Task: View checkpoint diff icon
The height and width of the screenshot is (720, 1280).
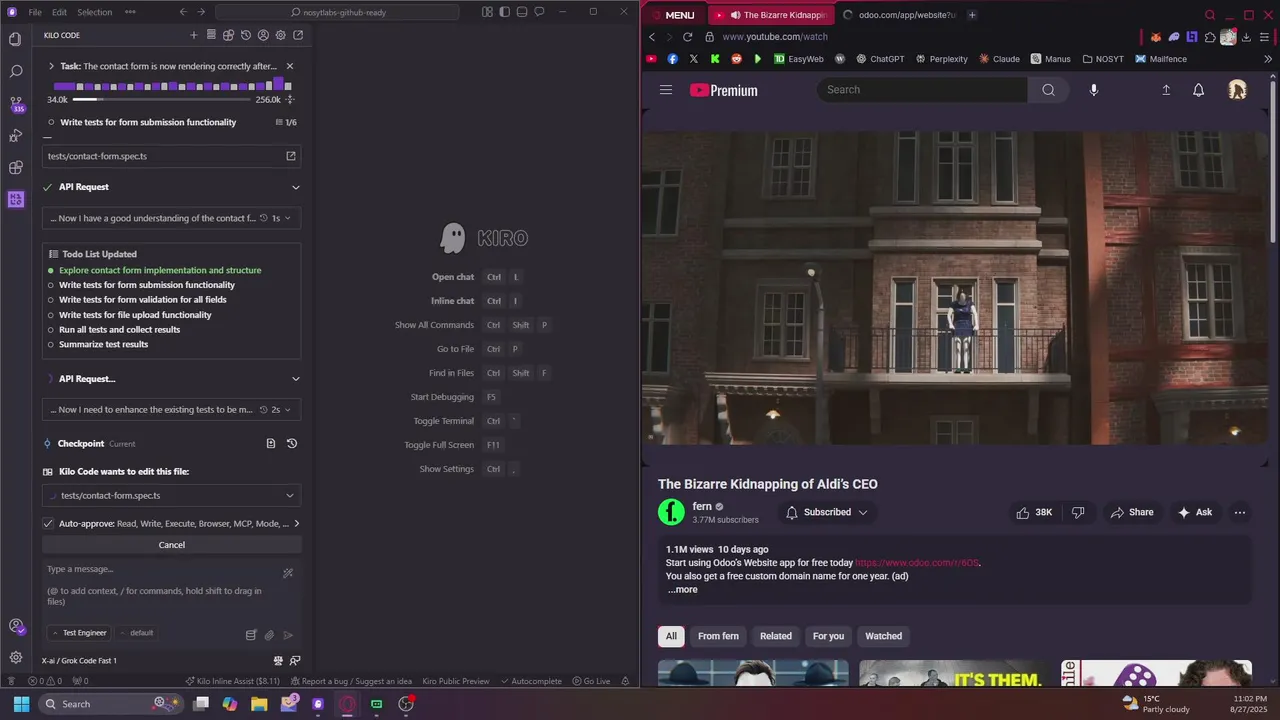Action: tap(271, 443)
